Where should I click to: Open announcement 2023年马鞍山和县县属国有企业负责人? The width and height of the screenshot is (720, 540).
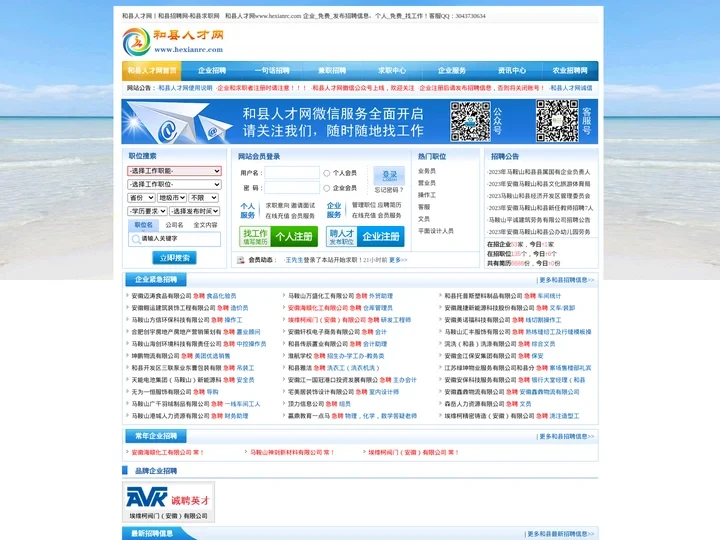[x=539, y=172]
